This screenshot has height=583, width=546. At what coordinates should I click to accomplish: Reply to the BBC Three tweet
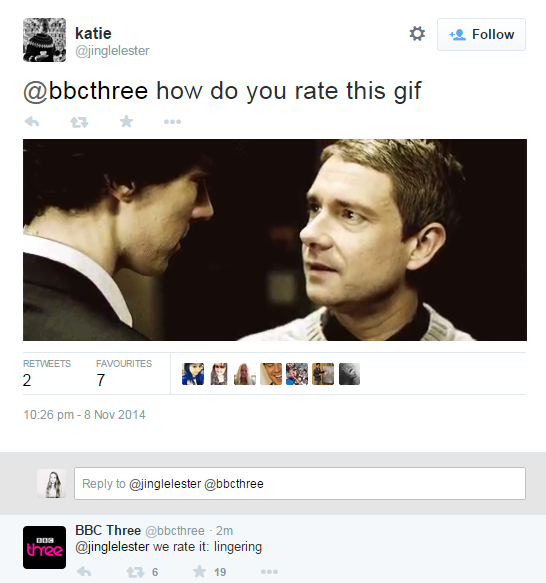84,571
